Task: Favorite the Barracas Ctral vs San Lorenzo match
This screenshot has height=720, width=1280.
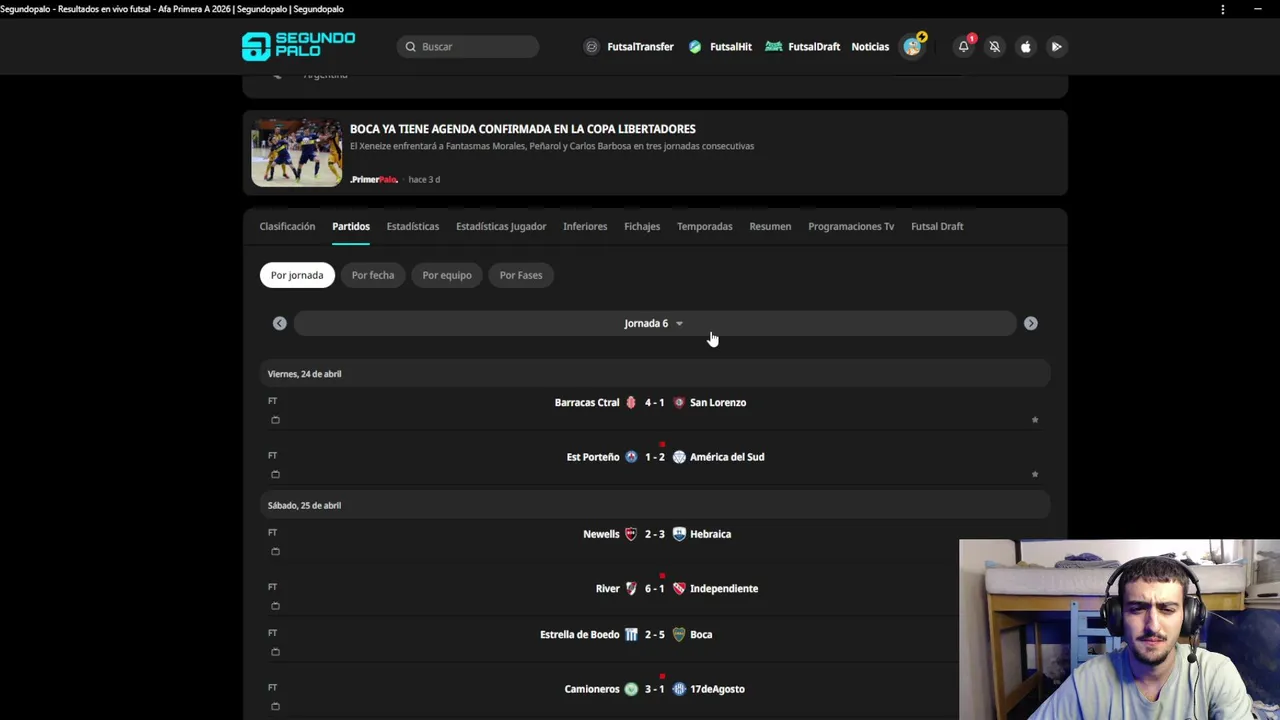Action: 1035,420
